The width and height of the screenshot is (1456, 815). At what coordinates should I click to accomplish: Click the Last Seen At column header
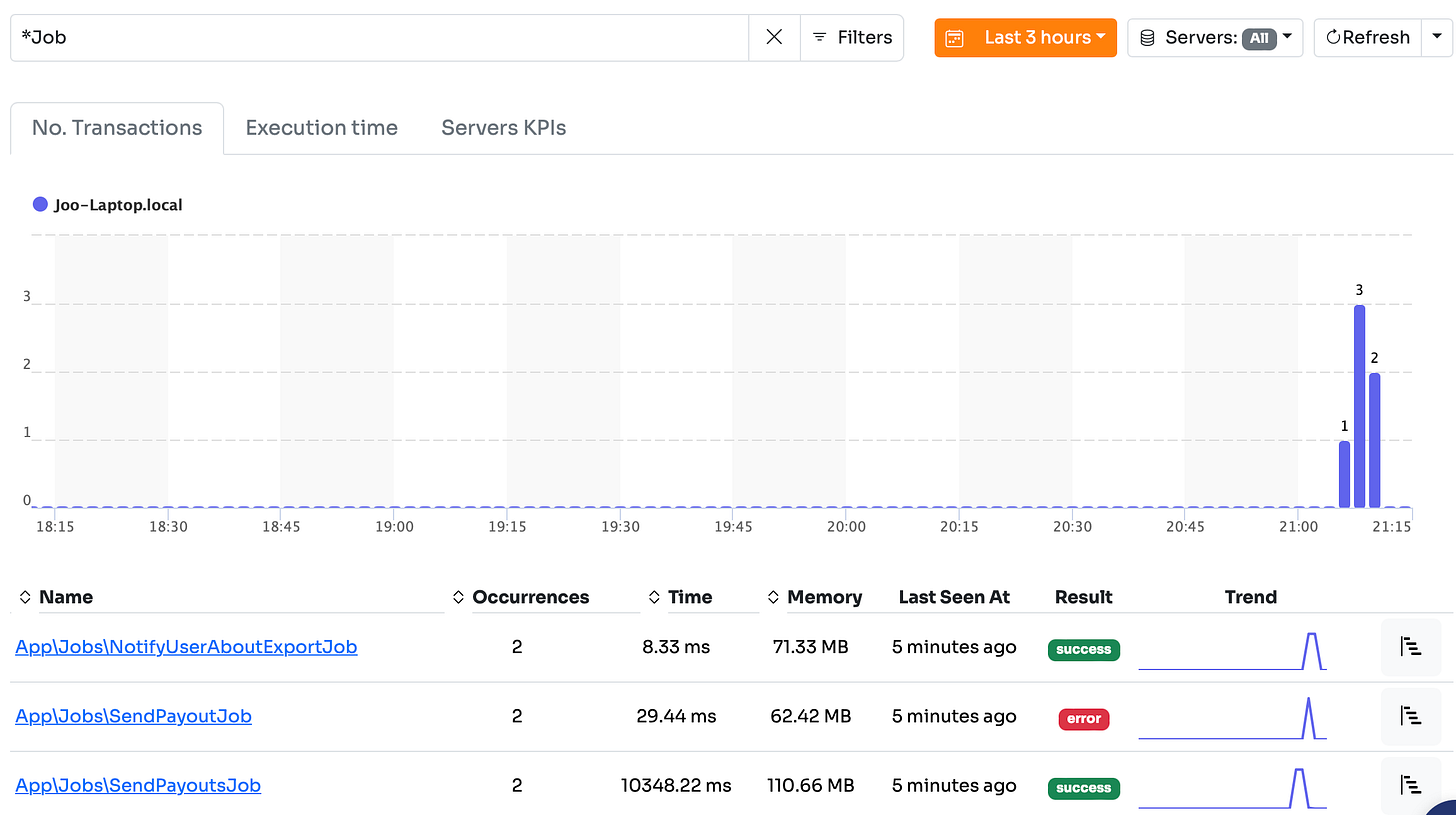954,597
